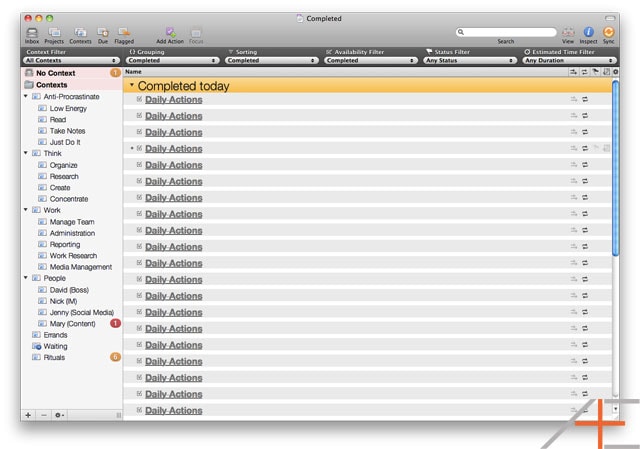Click the minus button below sidebar
The height and width of the screenshot is (449, 640).
(44, 415)
